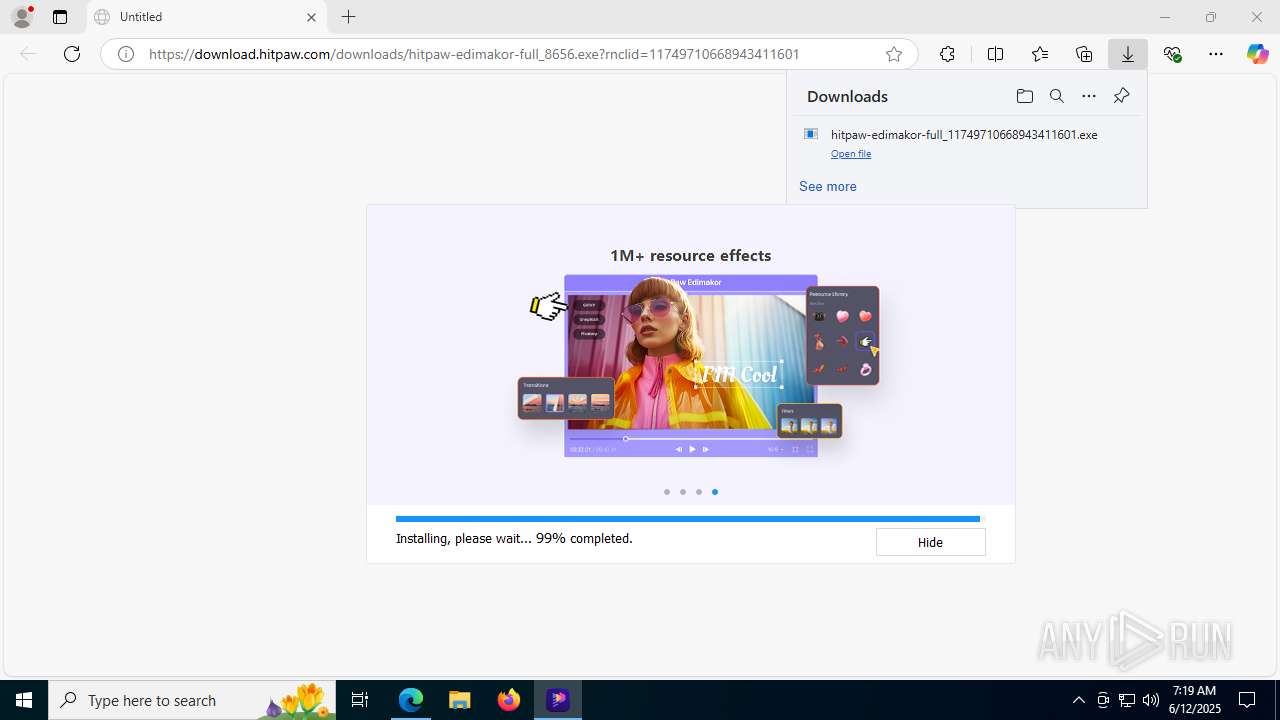Image resolution: width=1280 pixels, height=720 pixels.
Task: Open Microsoft Edge from taskbar
Action: click(x=411, y=700)
